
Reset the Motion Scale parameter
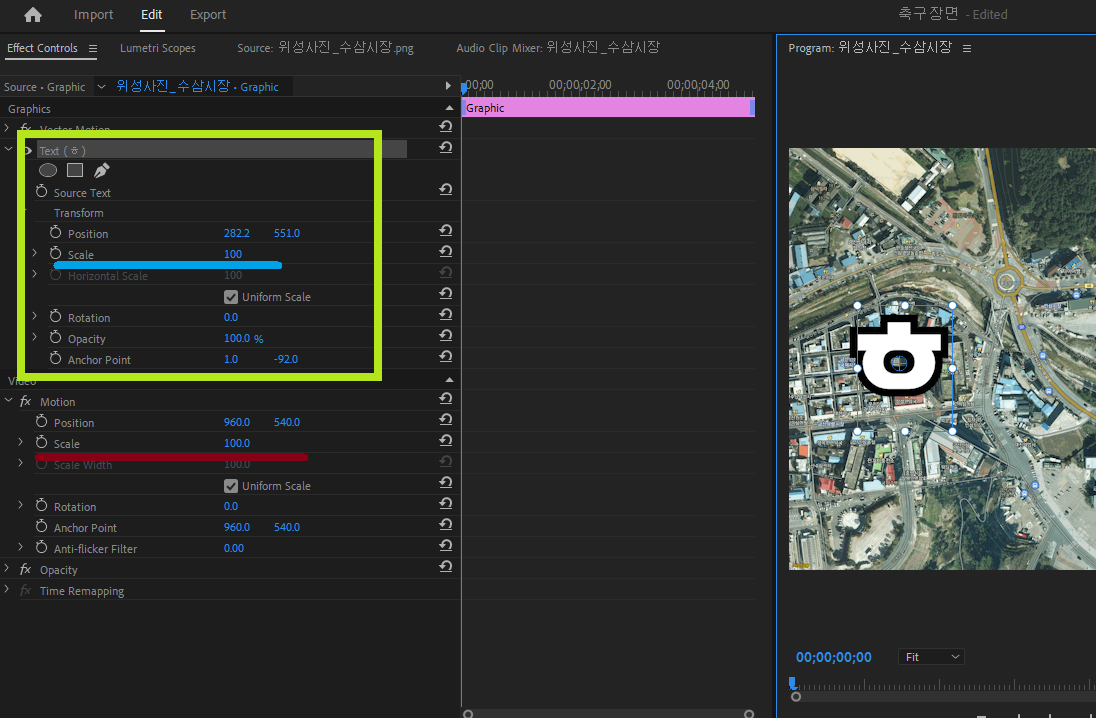[445, 440]
